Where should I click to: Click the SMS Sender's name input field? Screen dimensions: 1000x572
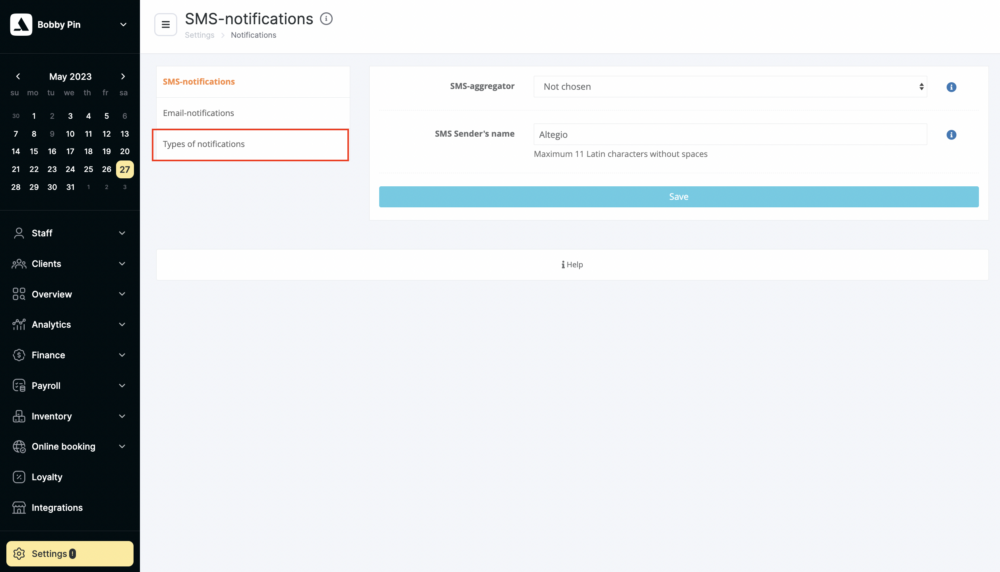730,135
